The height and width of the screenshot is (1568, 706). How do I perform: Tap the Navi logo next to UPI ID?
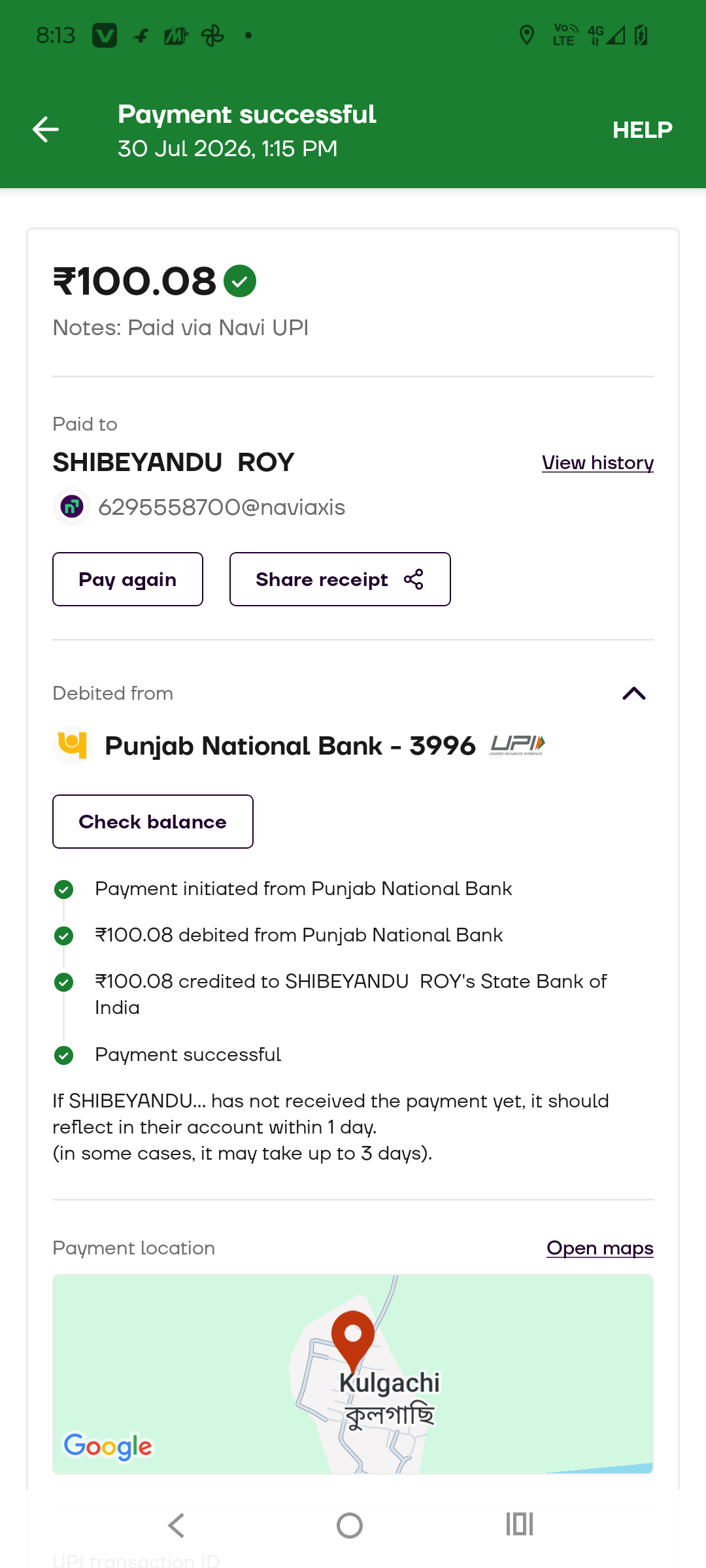click(72, 506)
